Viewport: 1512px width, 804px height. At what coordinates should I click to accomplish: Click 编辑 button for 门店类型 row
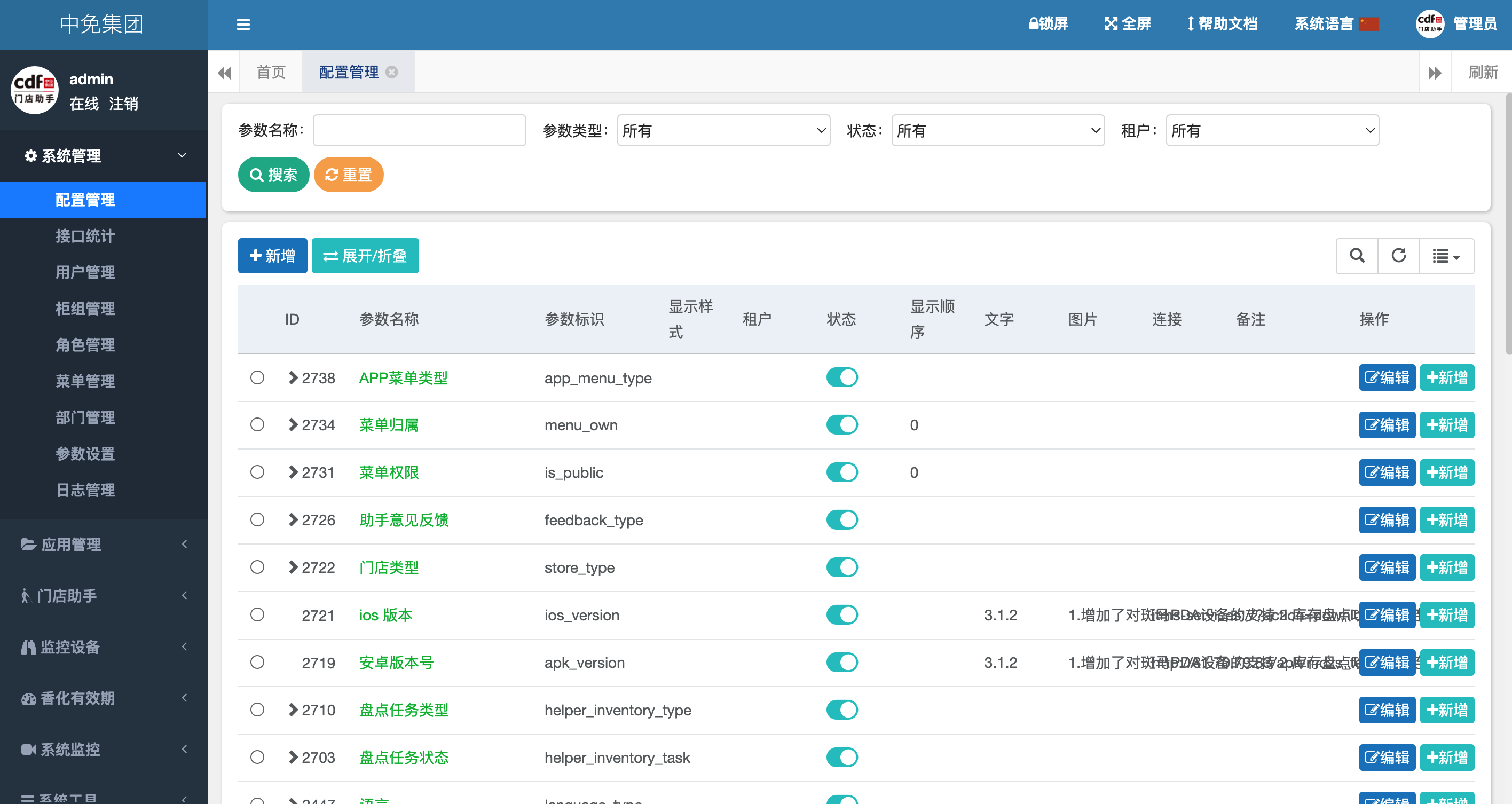click(x=1387, y=567)
